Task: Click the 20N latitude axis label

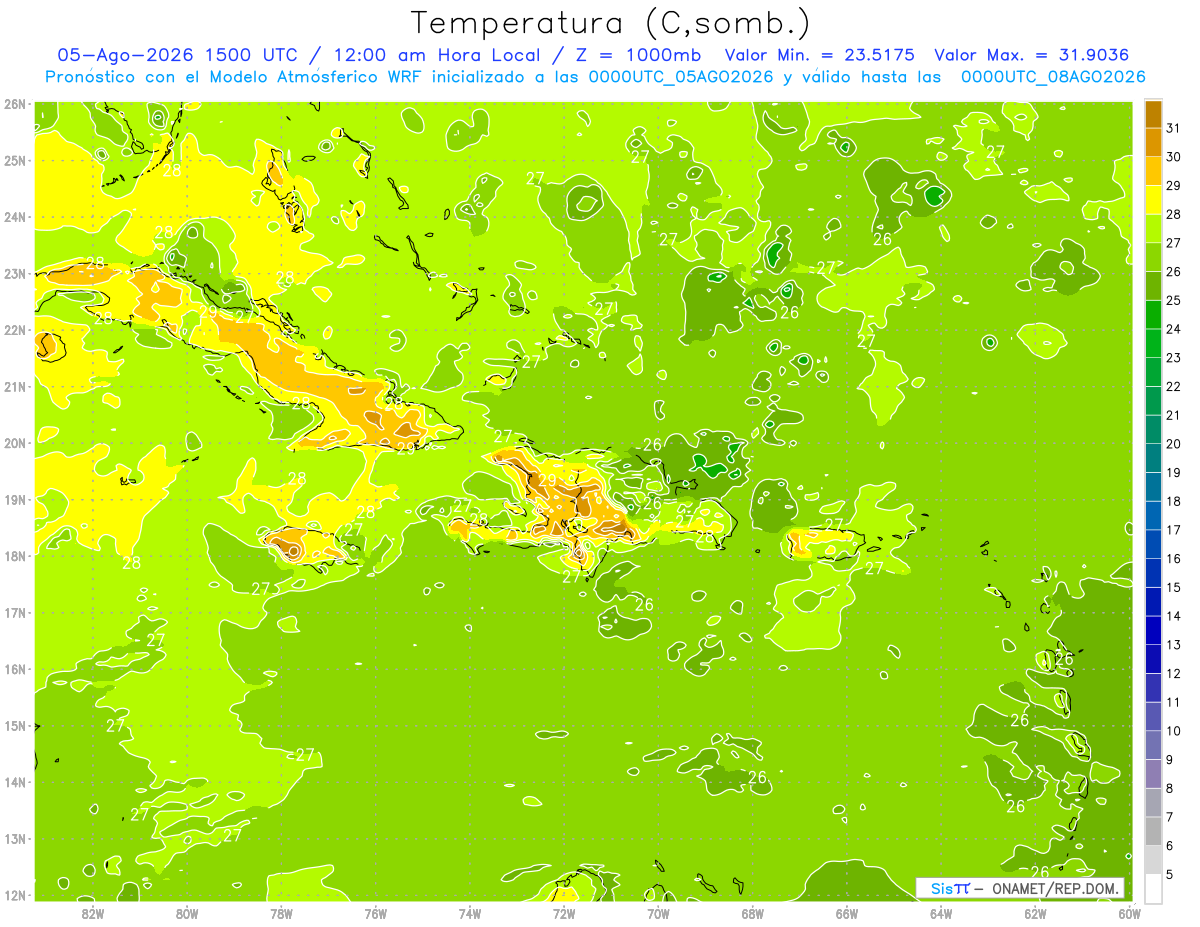Action: (x=15, y=443)
